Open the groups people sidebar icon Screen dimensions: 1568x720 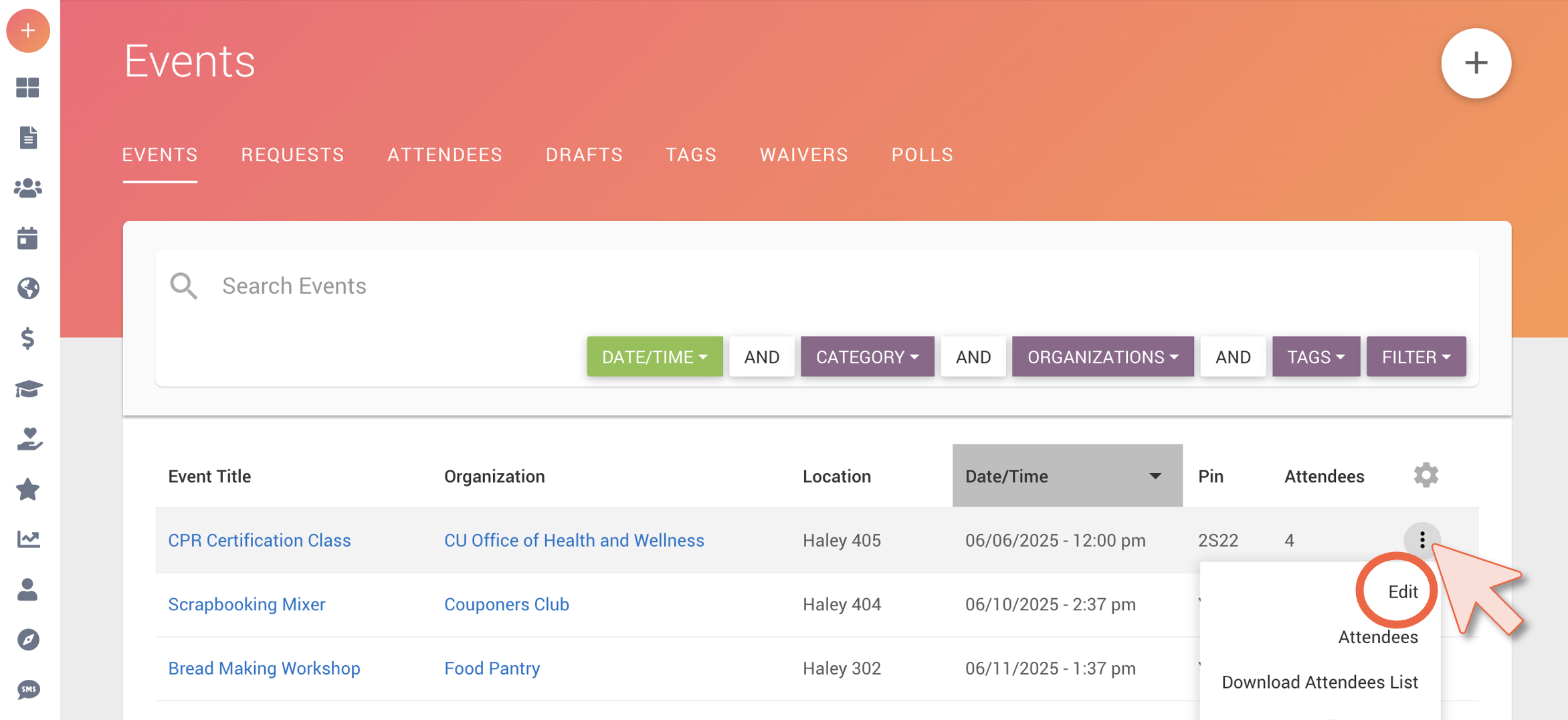(x=28, y=188)
